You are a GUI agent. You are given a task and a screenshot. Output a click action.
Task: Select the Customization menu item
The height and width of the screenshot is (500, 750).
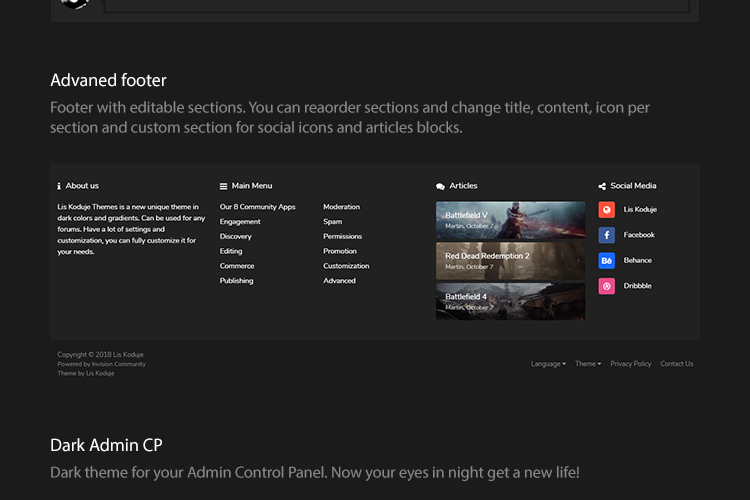346,266
